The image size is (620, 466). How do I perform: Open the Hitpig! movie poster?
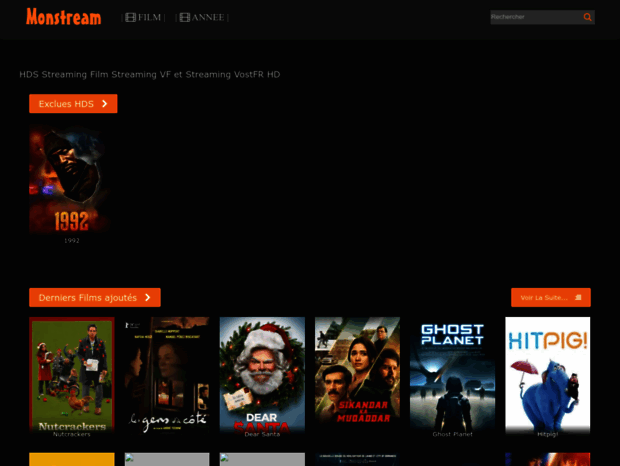[x=548, y=373]
